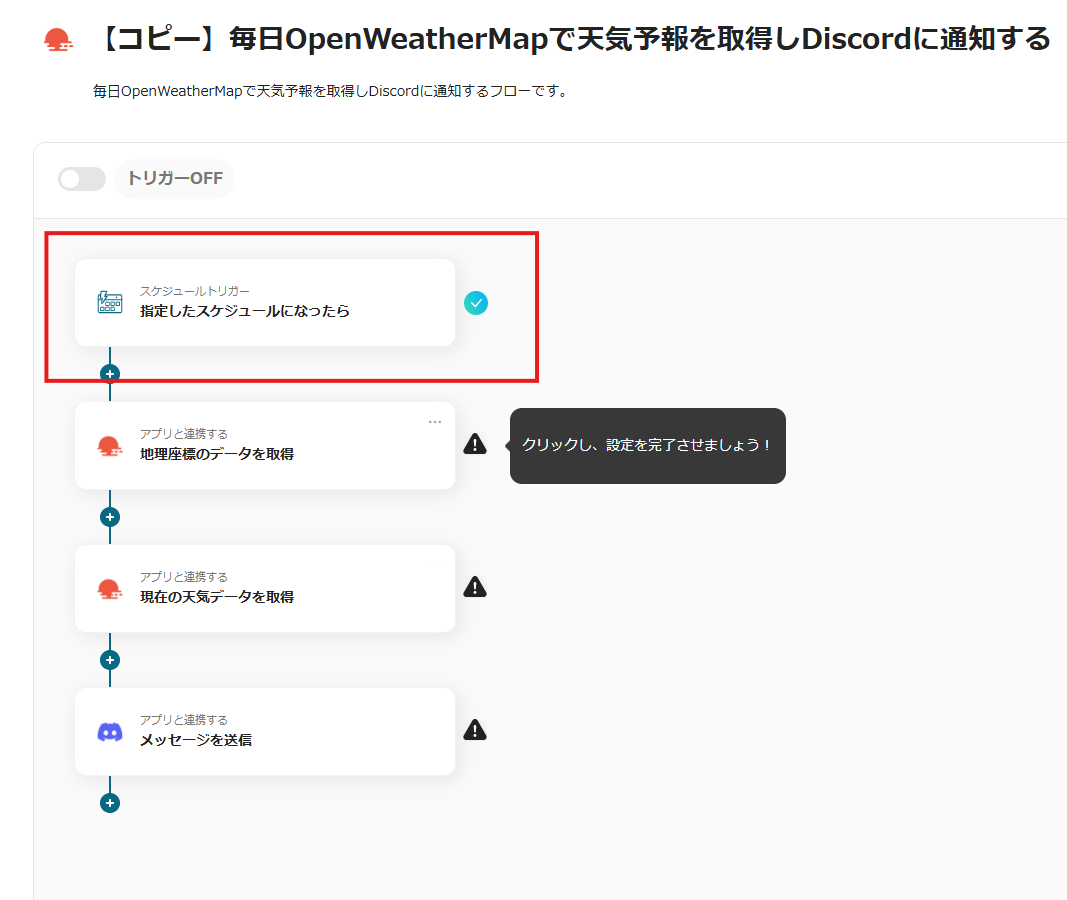Click アプリと連携する label above メッセージを送信
The height and width of the screenshot is (900, 1067).
(184, 720)
